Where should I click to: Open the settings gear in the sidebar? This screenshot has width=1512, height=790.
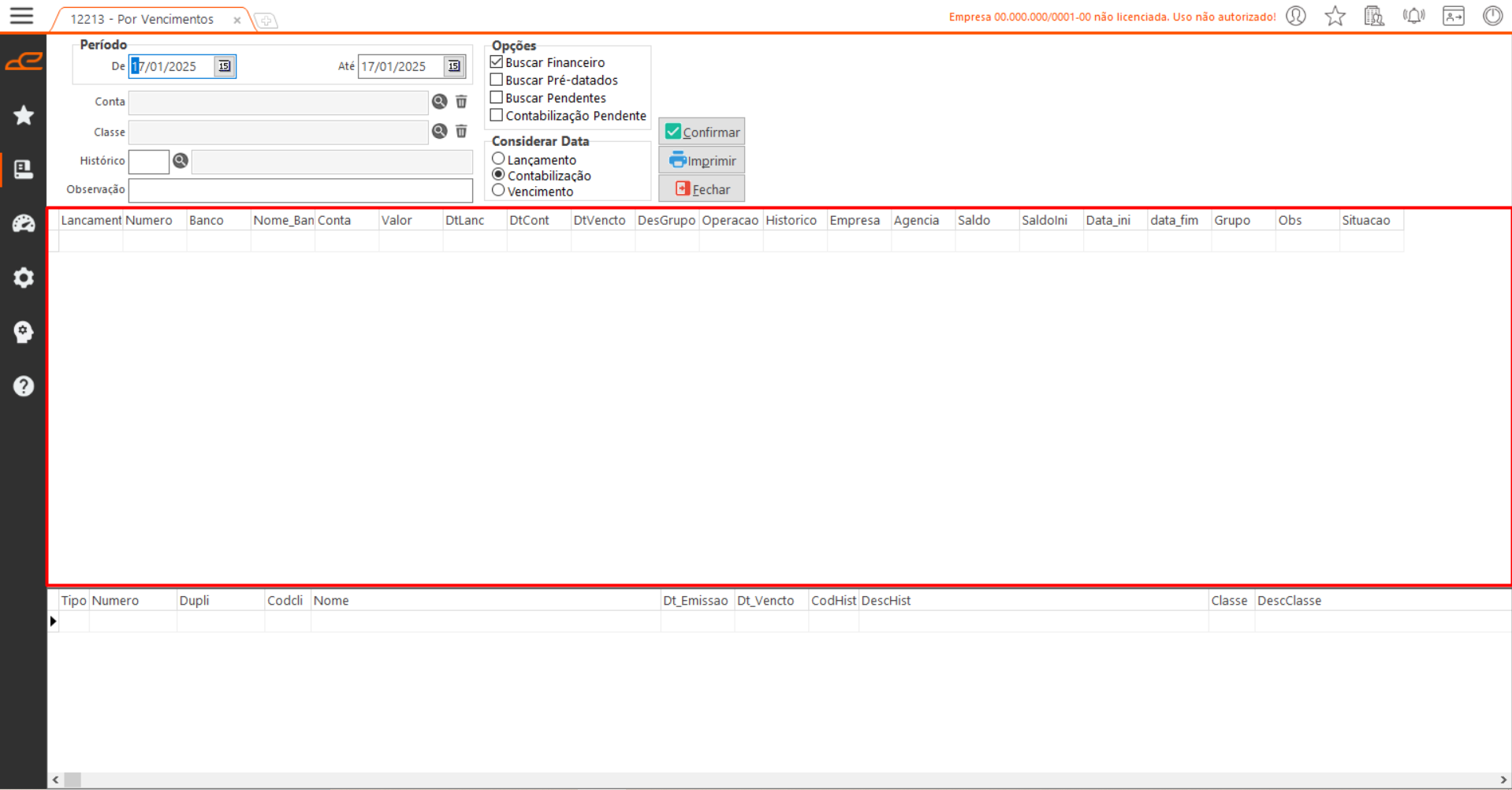(24, 278)
